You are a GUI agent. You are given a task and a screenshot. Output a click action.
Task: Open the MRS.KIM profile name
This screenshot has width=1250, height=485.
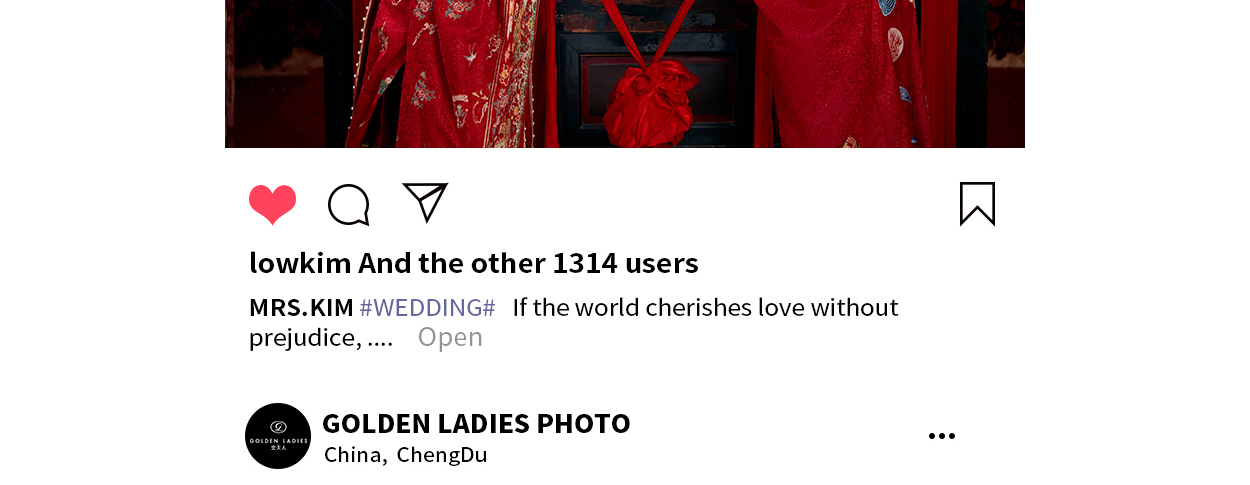(301, 307)
